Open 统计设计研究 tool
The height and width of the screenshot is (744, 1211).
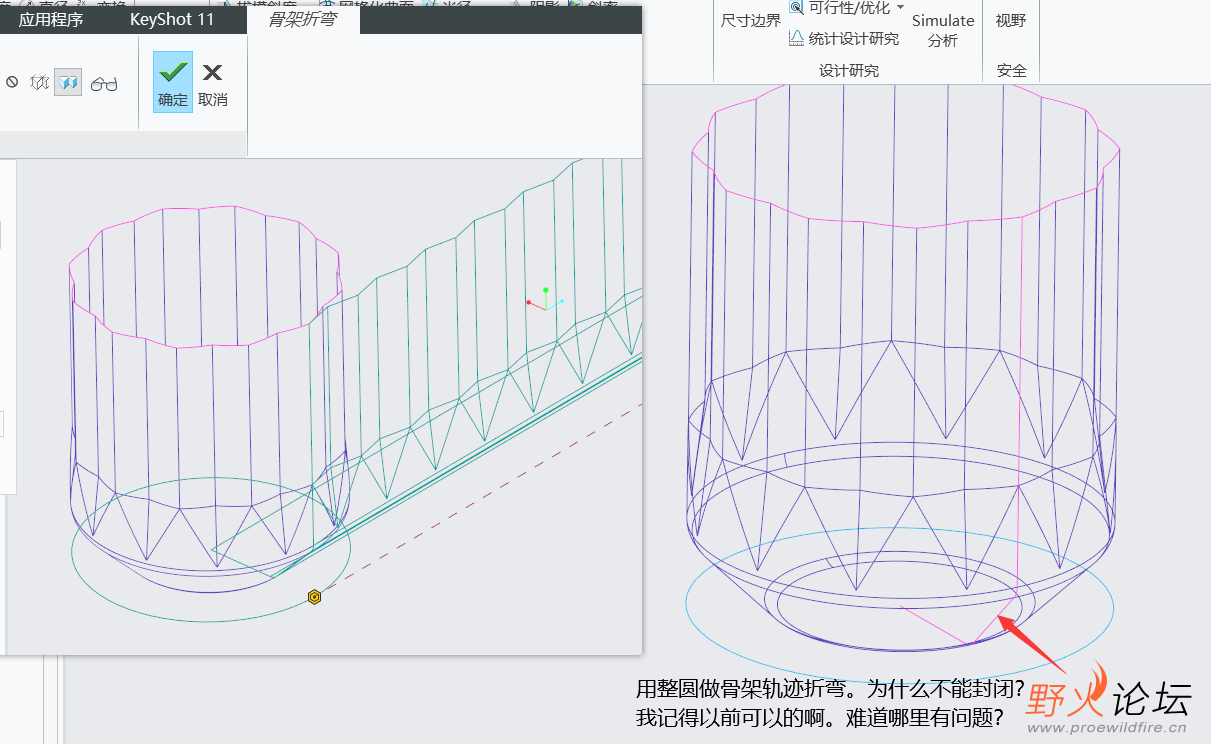(x=844, y=38)
